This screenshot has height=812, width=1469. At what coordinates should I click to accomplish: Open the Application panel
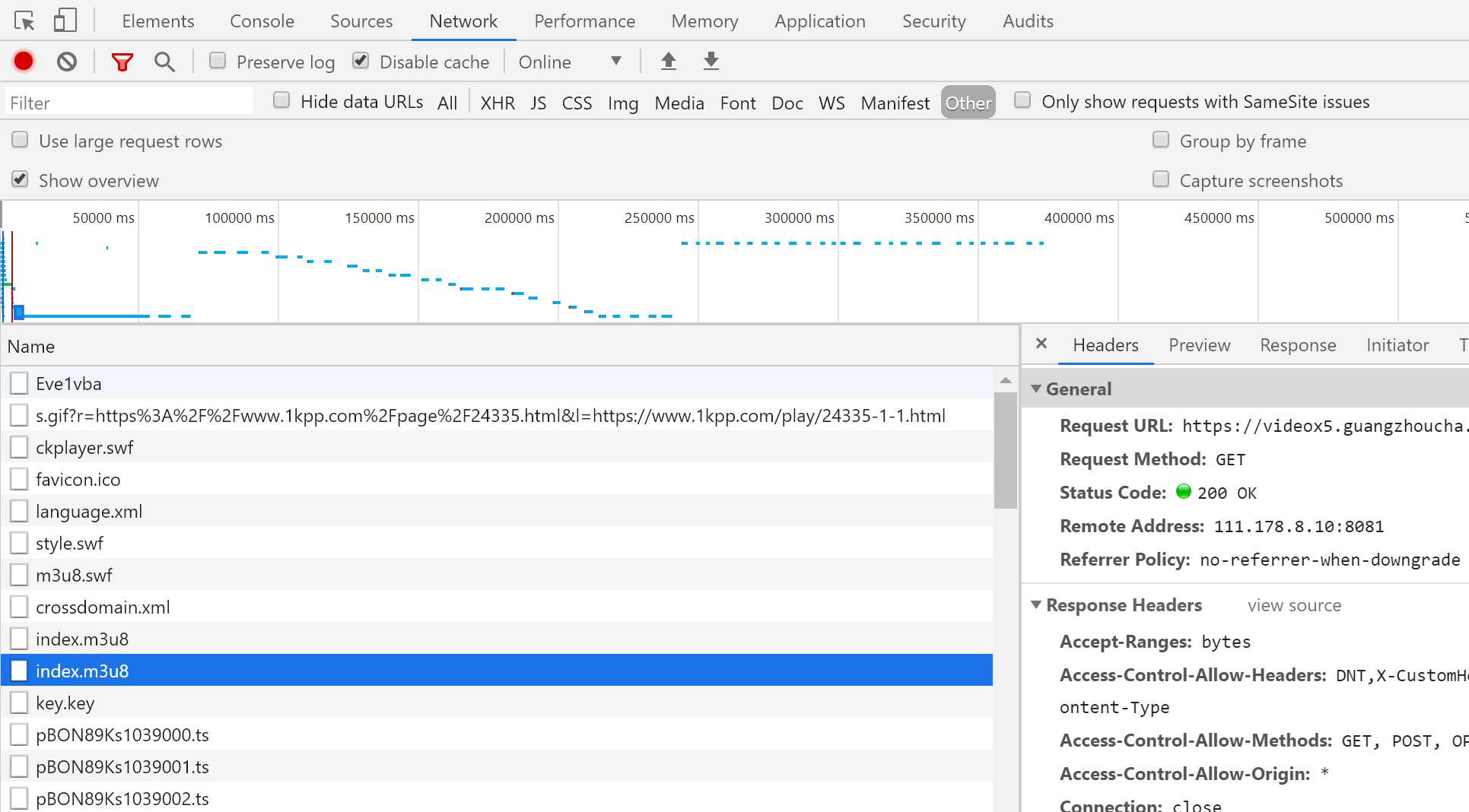click(x=820, y=21)
